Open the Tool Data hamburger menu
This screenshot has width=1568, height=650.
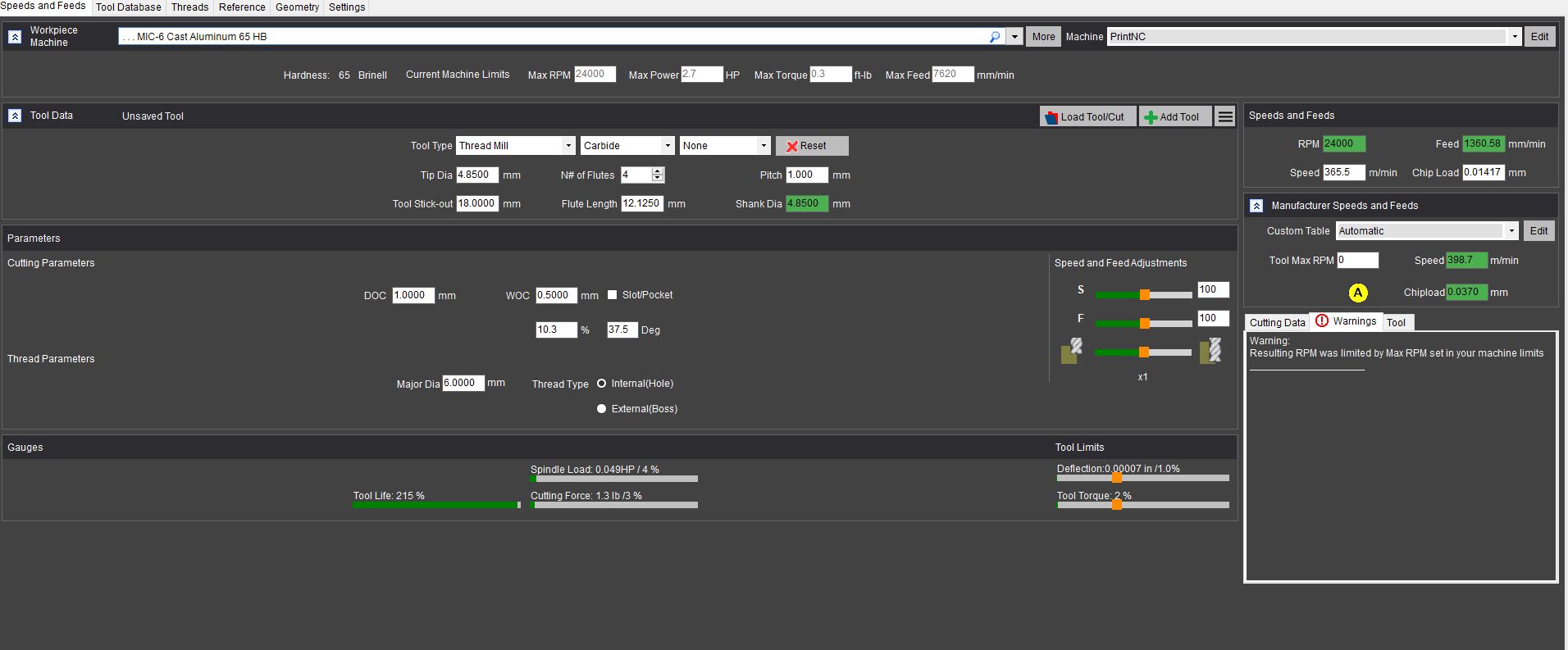1225,117
